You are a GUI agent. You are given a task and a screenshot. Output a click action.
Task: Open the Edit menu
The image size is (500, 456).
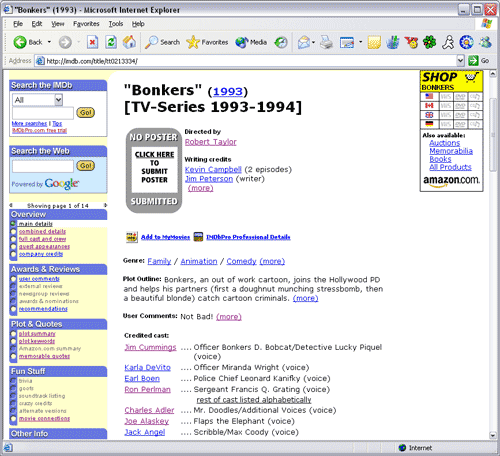click(37, 24)
